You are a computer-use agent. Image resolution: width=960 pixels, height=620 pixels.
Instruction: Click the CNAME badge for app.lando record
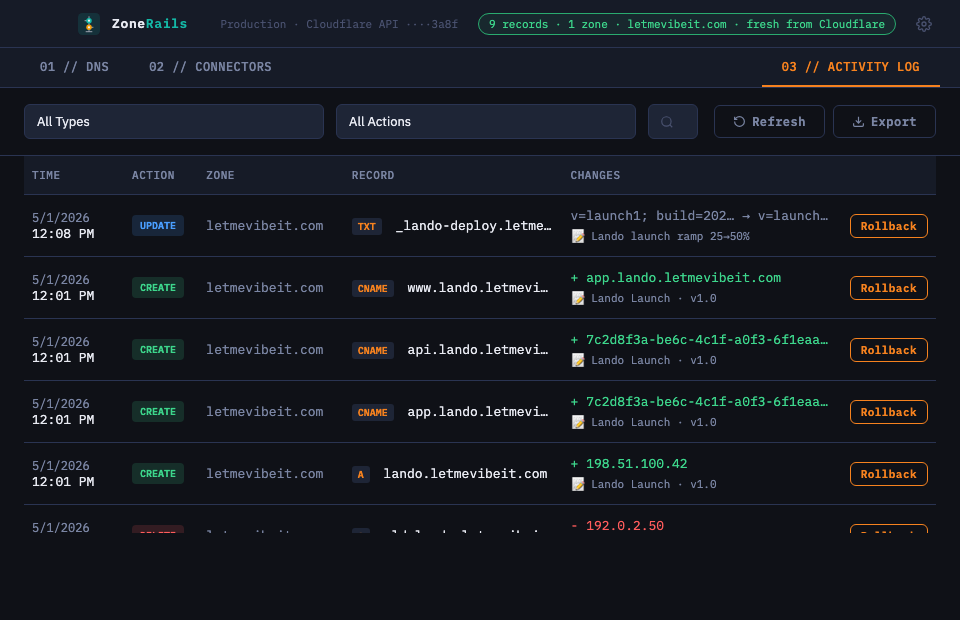[x=372, y=413]
